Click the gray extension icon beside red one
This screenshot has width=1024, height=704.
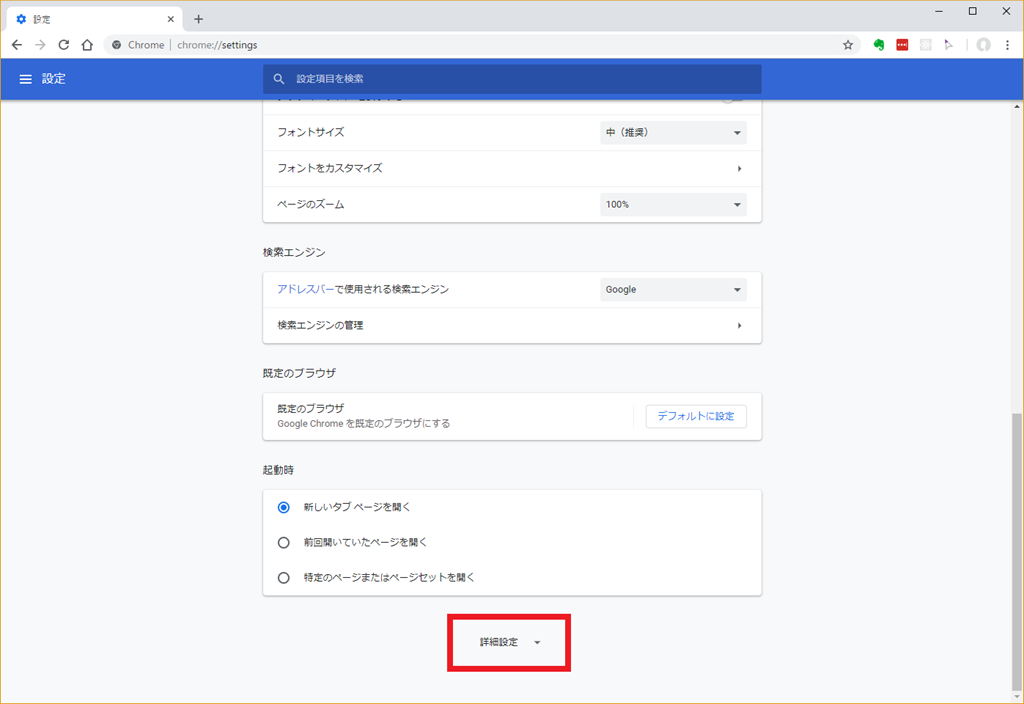tap(925, 45)
